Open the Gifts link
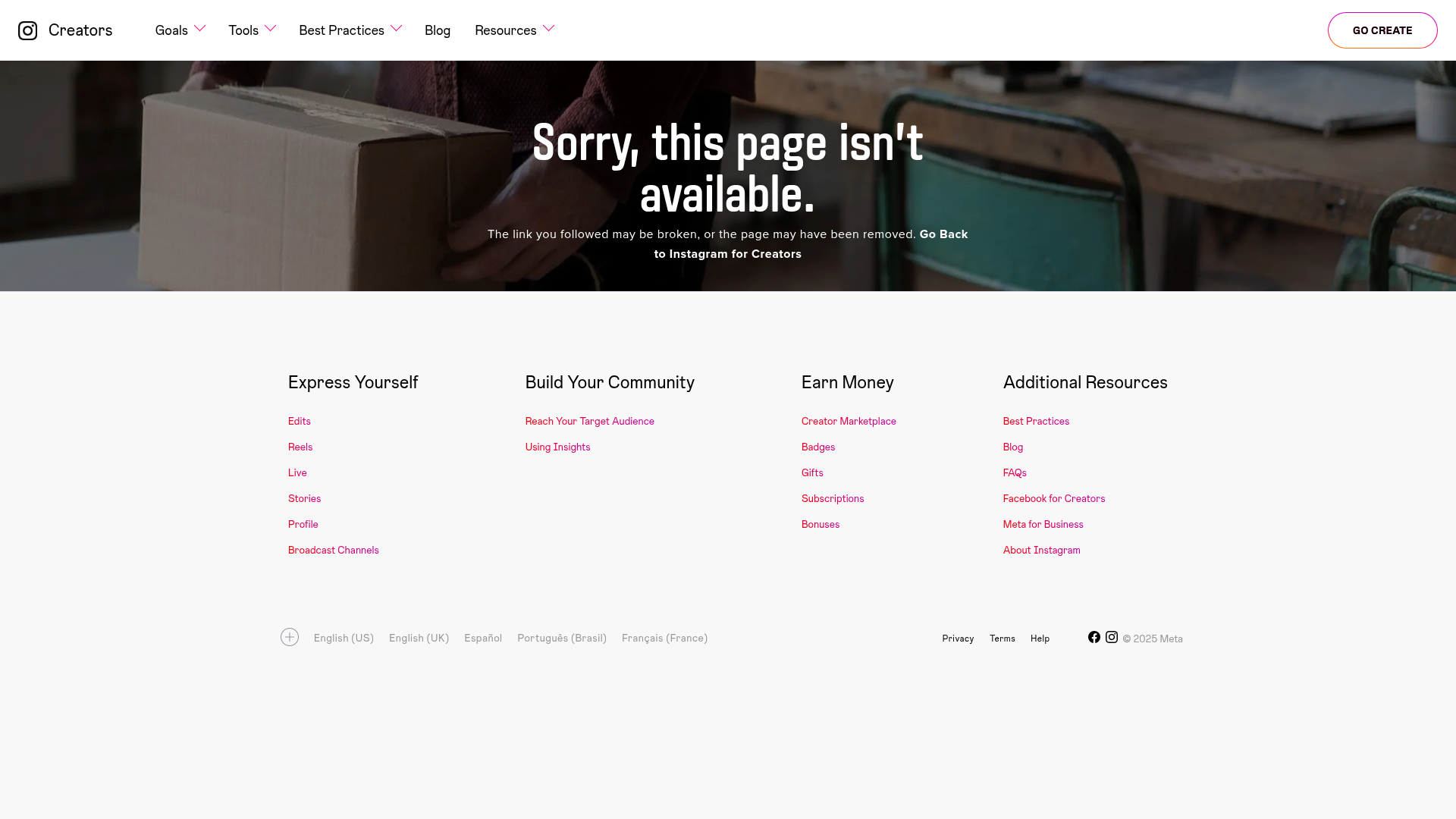Screen dimensions: 1456x819 click(812, 472)
